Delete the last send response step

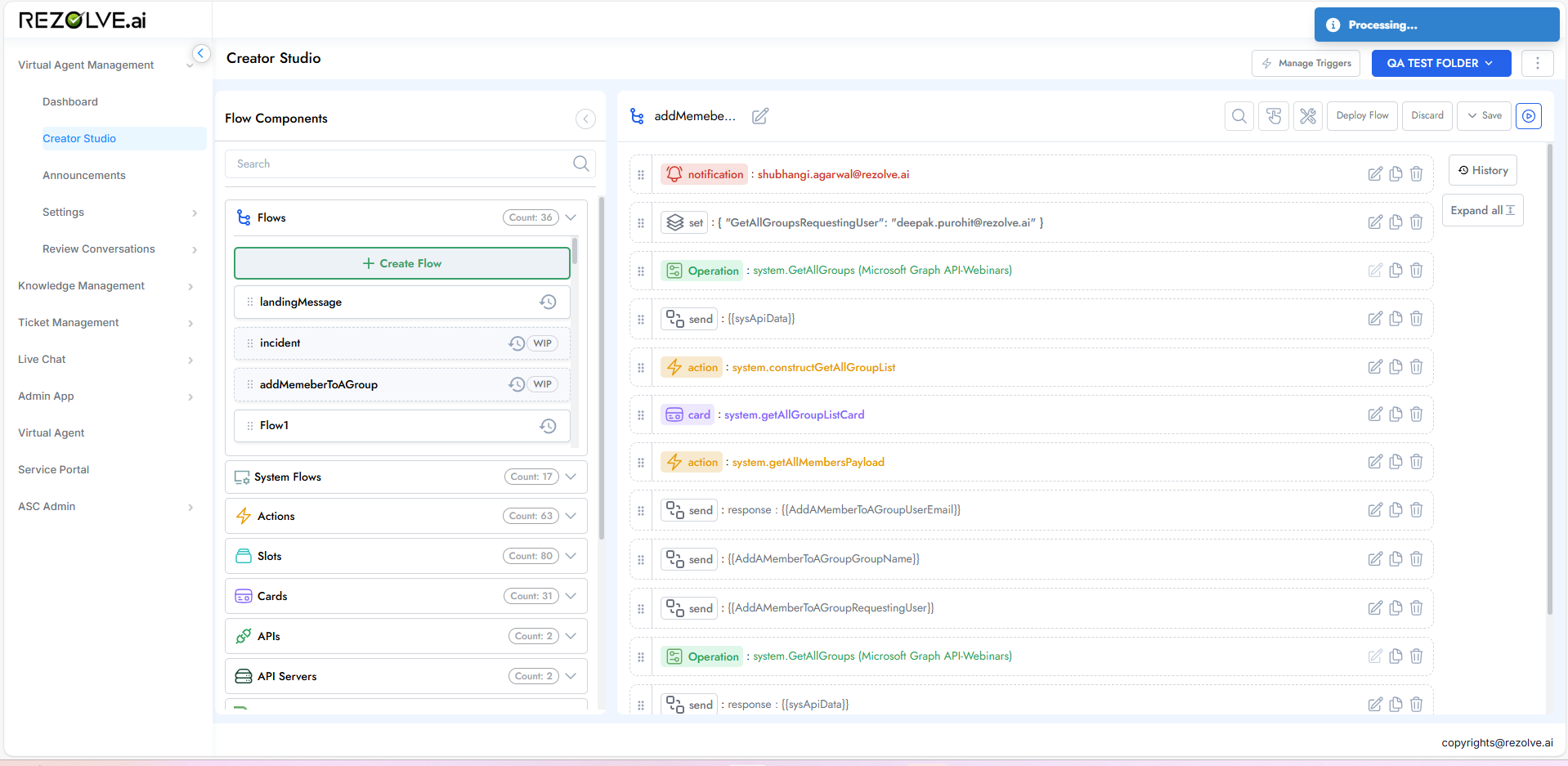[x=1416, y=704]
